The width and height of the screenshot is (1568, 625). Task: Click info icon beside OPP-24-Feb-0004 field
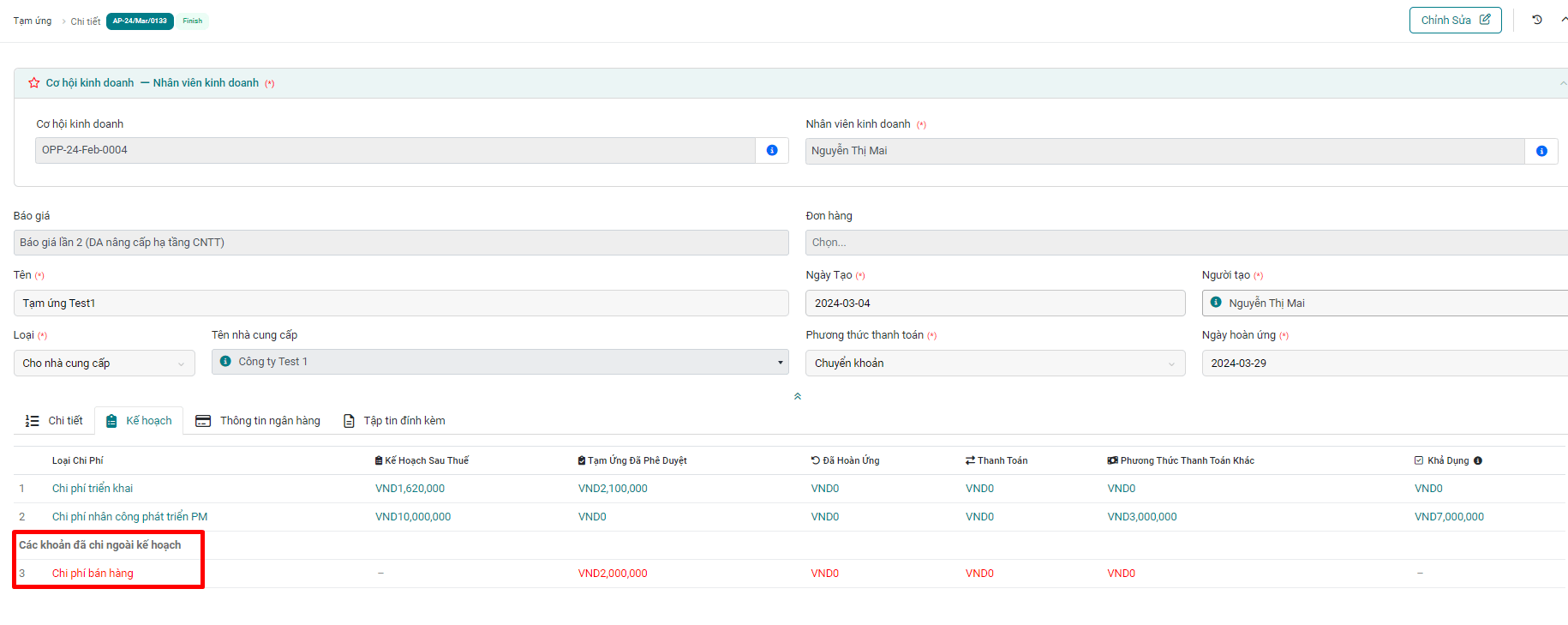pos(771,150)
